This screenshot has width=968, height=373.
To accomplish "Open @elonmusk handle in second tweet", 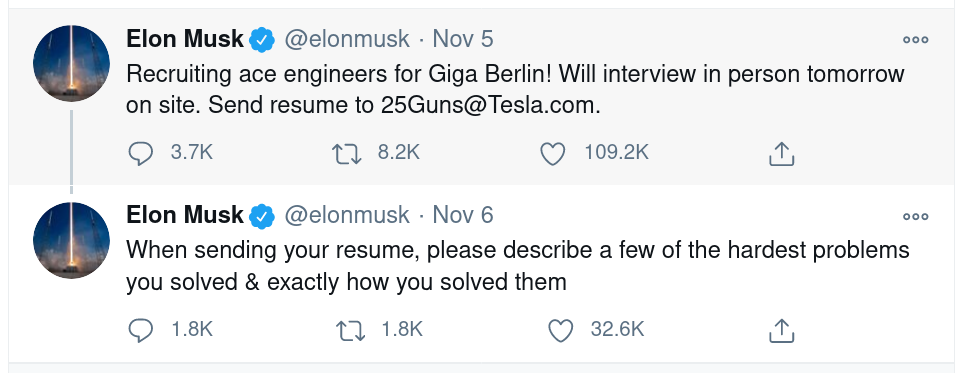I will pyautogui.click(x=346, y=216).
